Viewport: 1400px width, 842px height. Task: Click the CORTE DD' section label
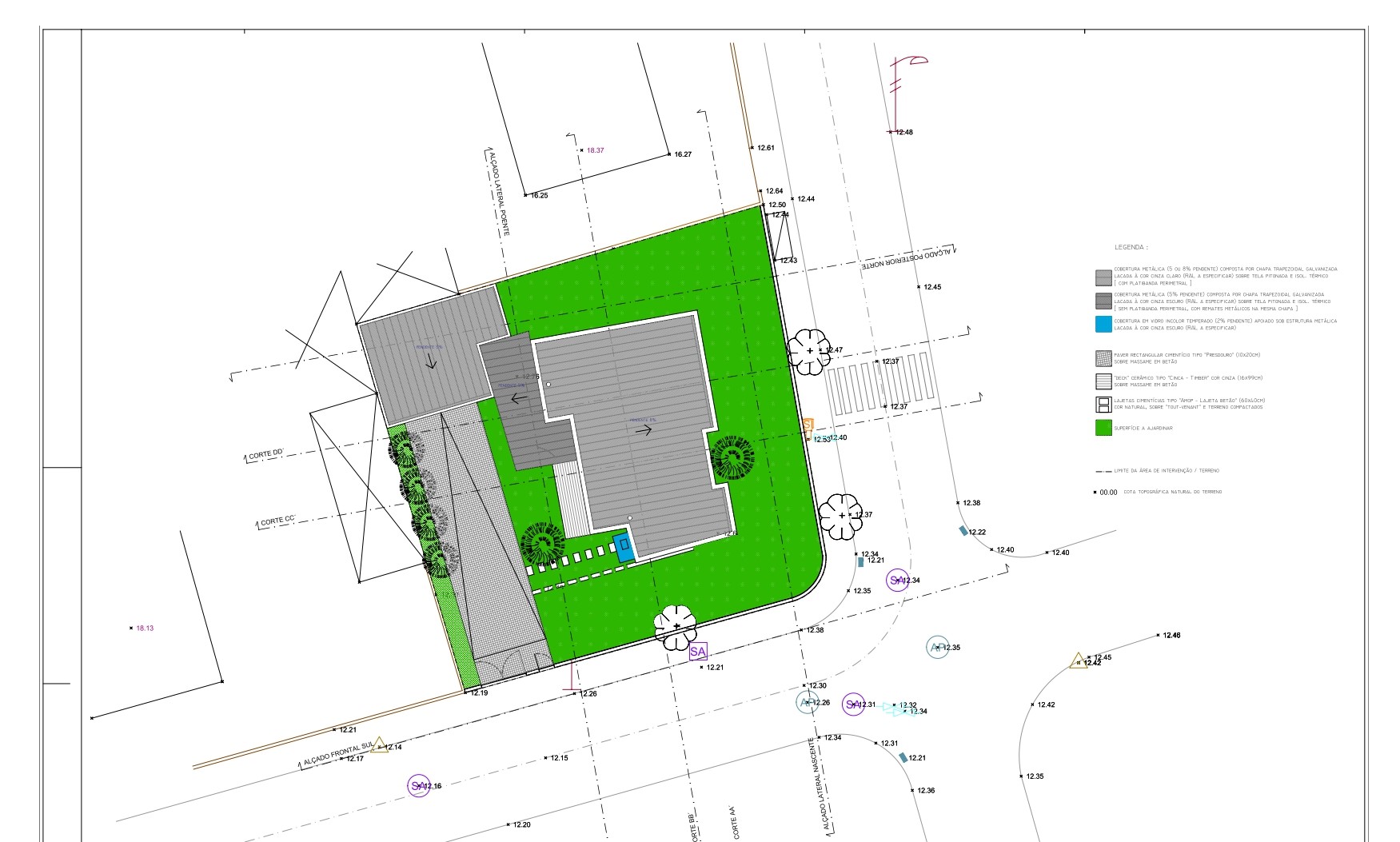pos(267,455)
